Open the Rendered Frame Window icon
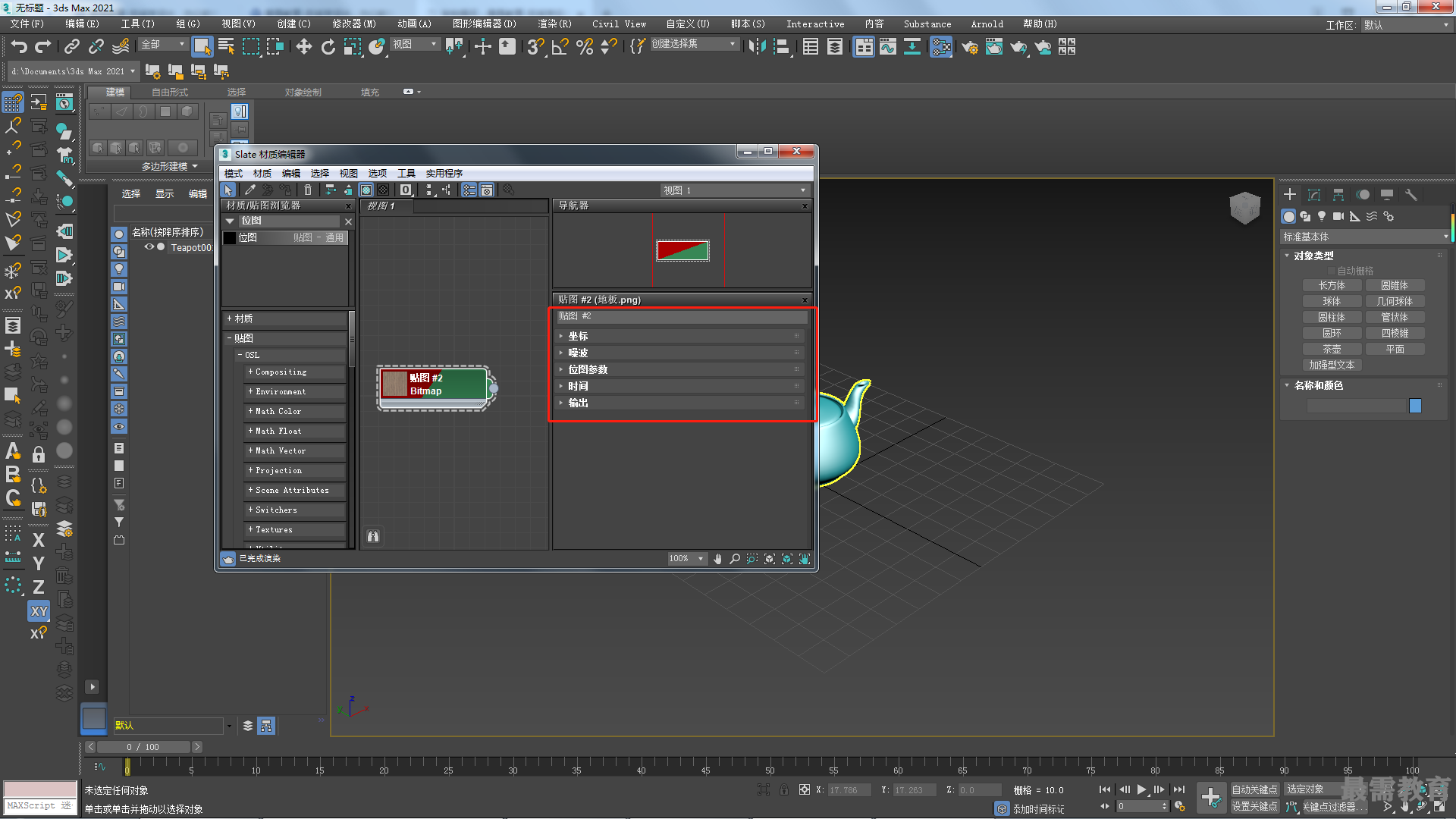This screenshot has width=1456, height=819. (x=994, y=47)
